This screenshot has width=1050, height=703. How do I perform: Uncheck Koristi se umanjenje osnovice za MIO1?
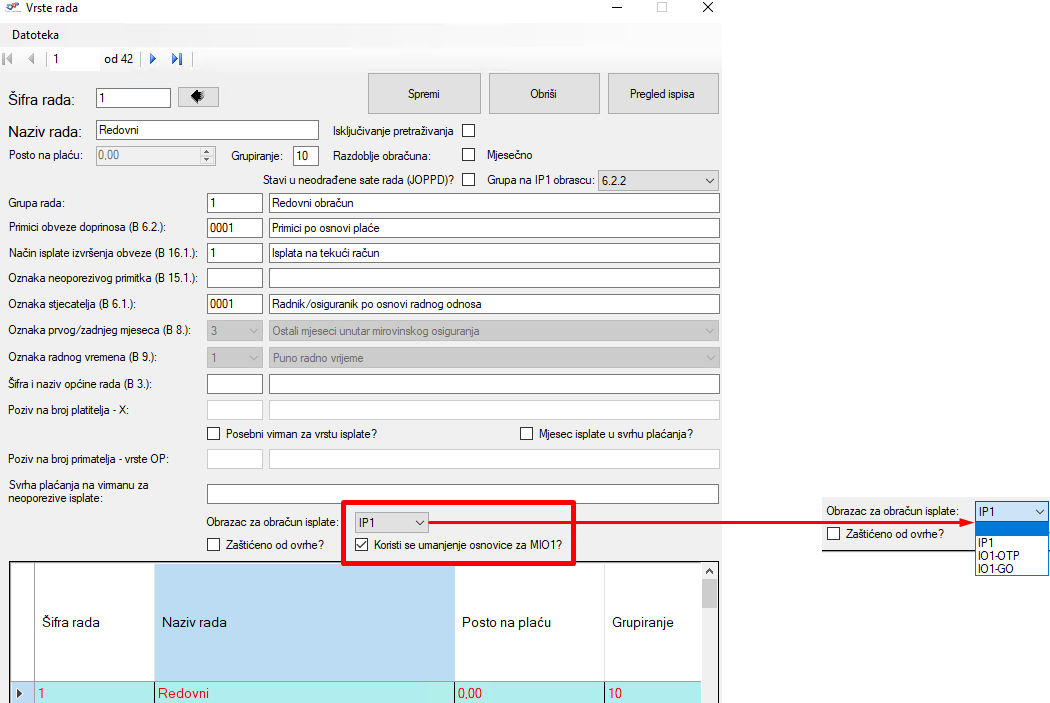coord(363,546)
